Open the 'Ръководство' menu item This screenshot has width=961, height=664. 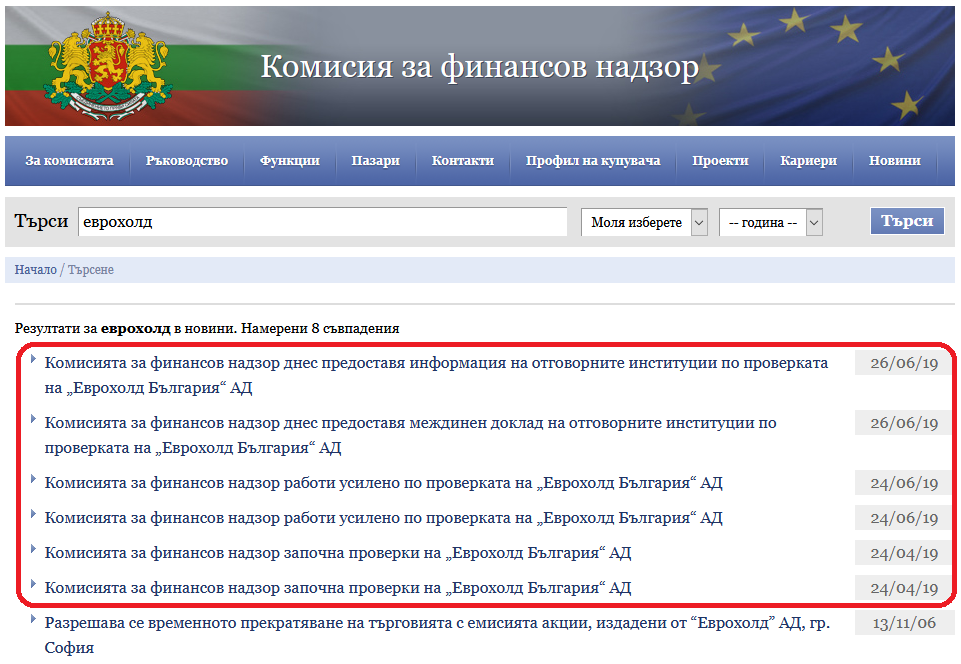[x=187, y=161]
